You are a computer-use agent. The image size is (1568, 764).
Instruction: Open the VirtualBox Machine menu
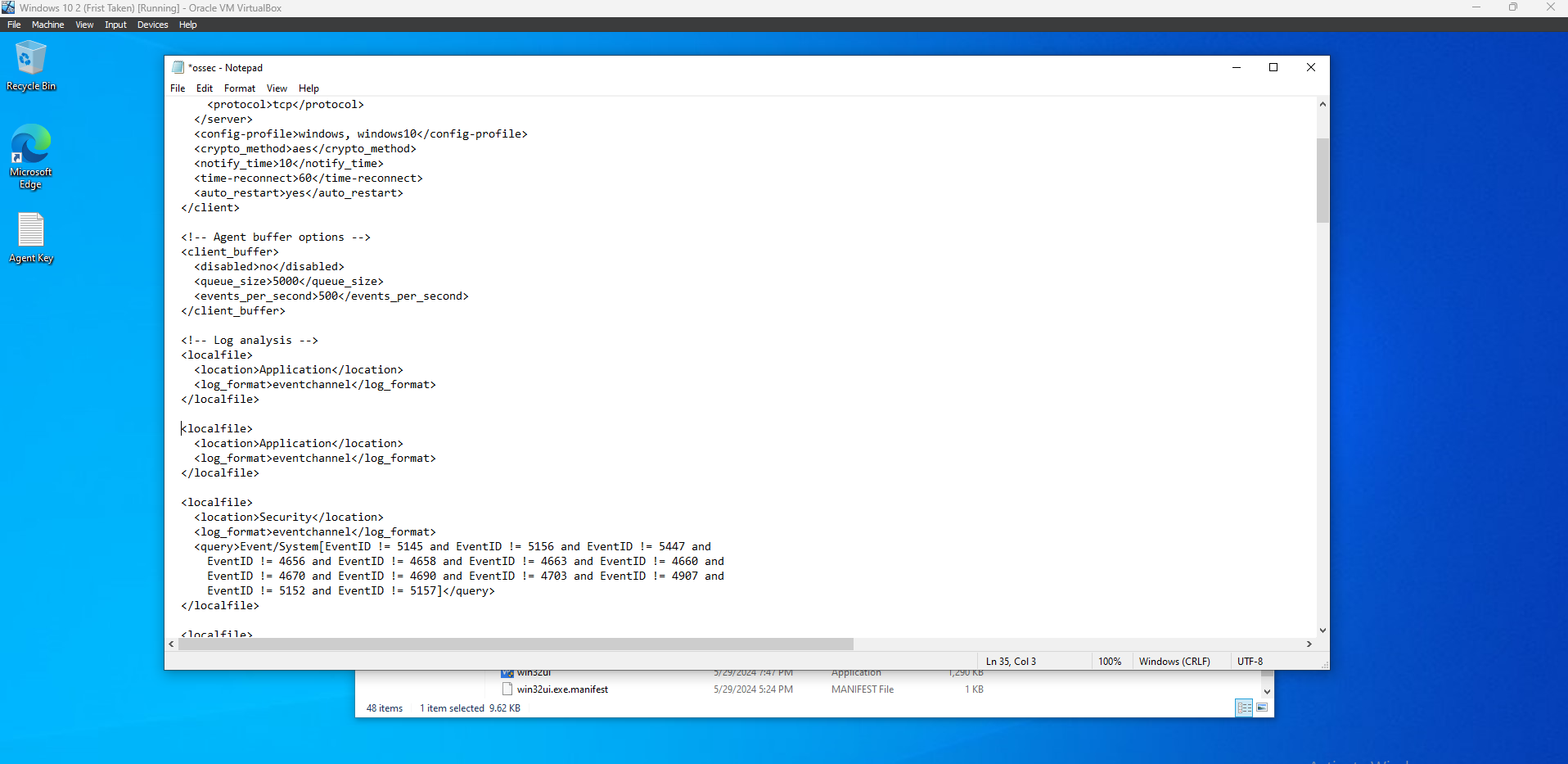48,25
